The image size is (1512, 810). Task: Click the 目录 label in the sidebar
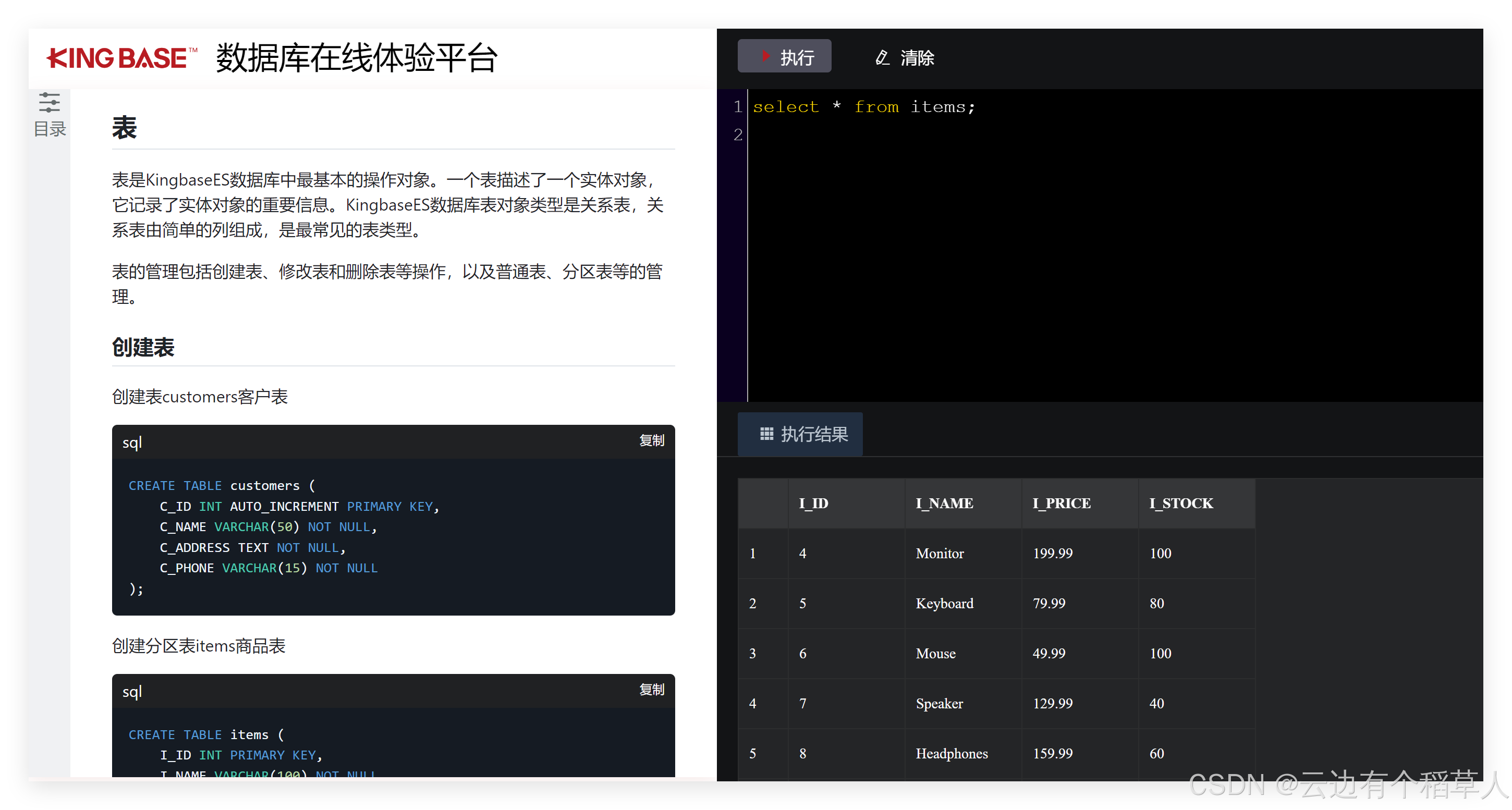pyautogui.click(x=50, y=129)
